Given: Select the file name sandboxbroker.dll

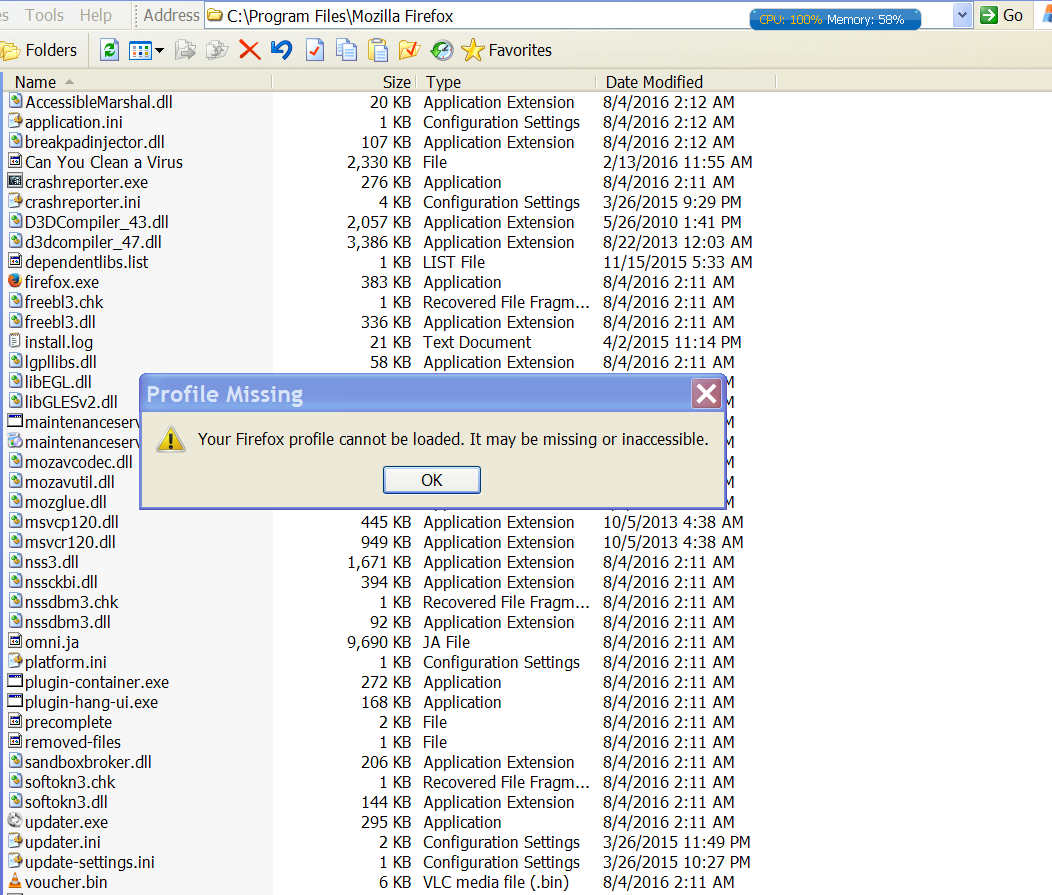Looking at the screenshot, I should 88,762.
